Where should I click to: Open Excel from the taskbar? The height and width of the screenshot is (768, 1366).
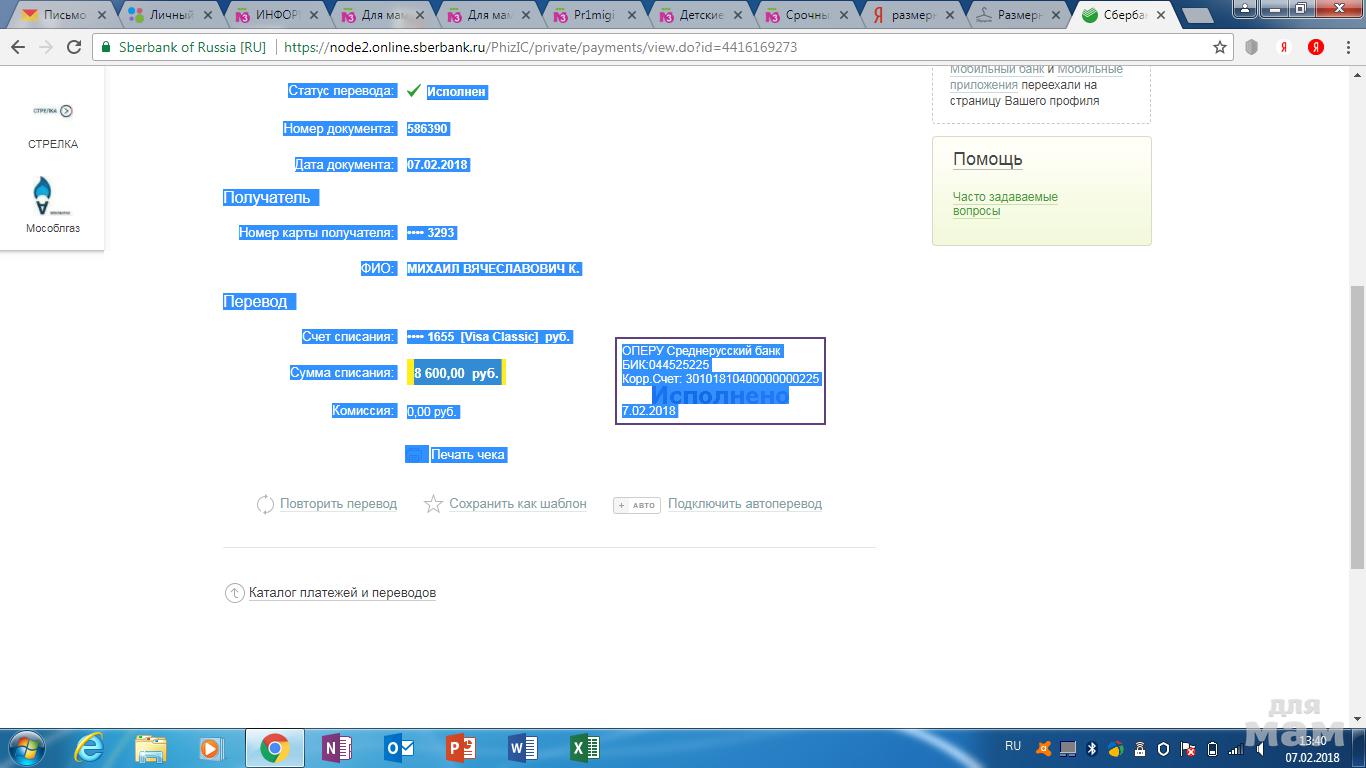[x=584, y=748]
